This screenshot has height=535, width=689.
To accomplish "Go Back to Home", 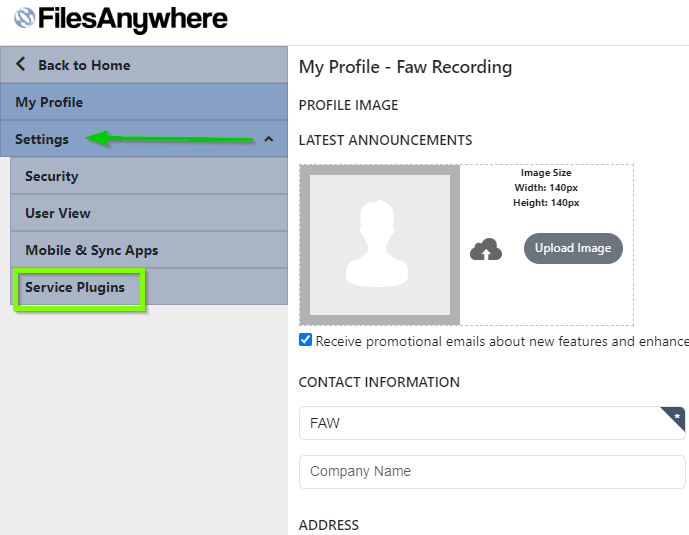I will click(144, 65).
